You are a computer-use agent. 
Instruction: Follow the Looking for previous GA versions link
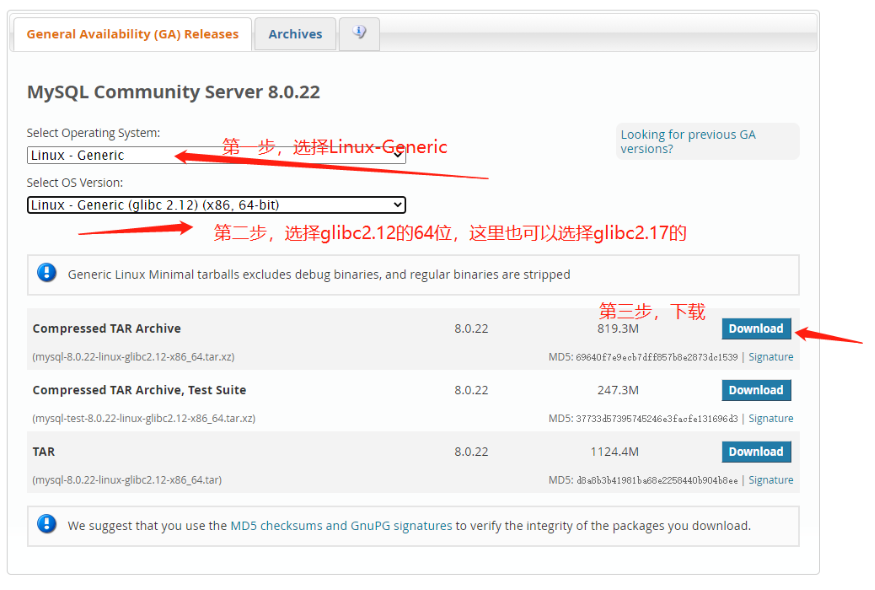click(x=688, y=142)
